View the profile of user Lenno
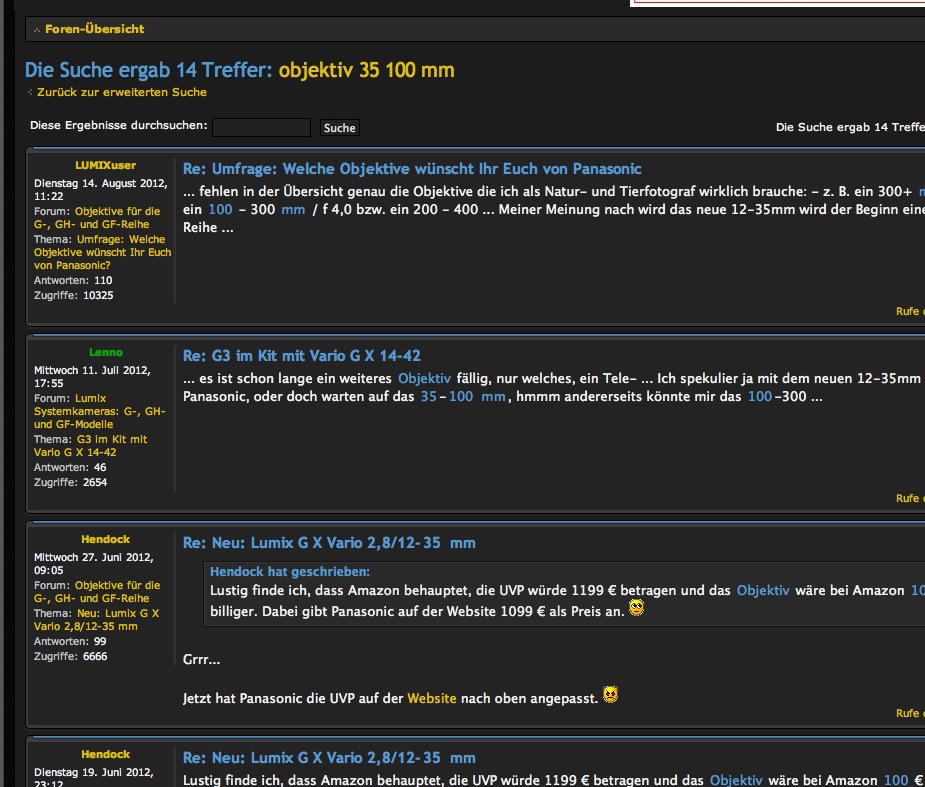The image size is (925, 787). 105,352
